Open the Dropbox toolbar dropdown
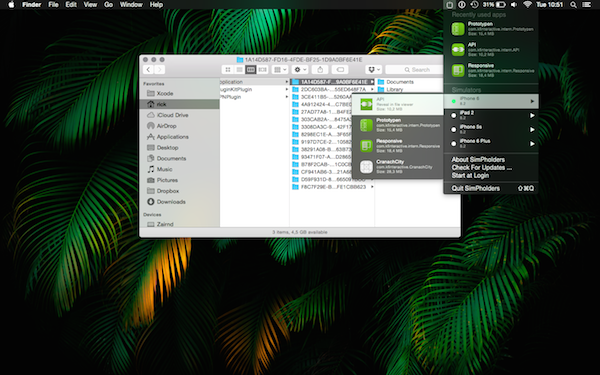The height and width of the screenshot is (375, 600). pos(374,70)
